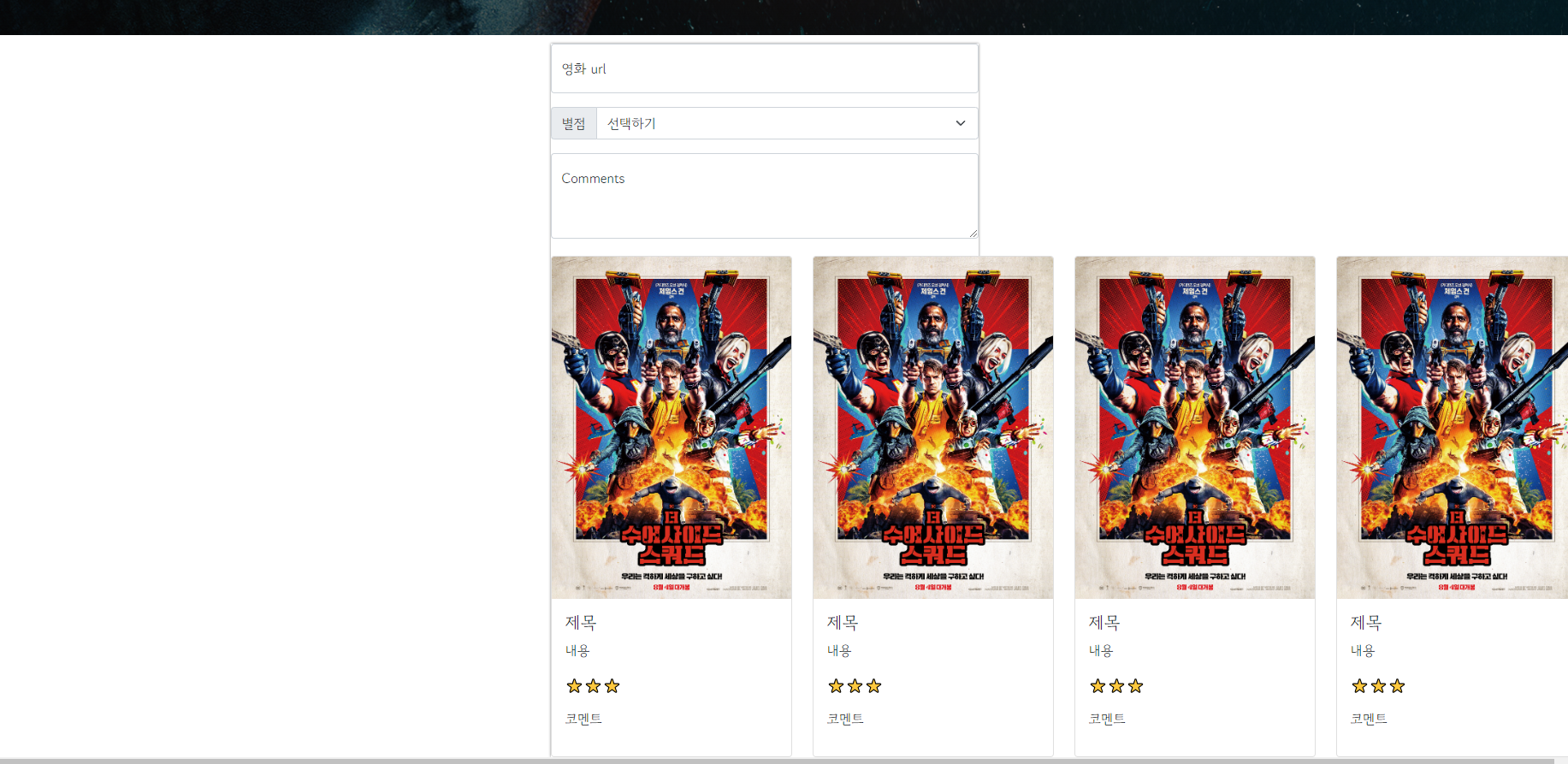Click the leftmost star in the fourth card

1359,686
